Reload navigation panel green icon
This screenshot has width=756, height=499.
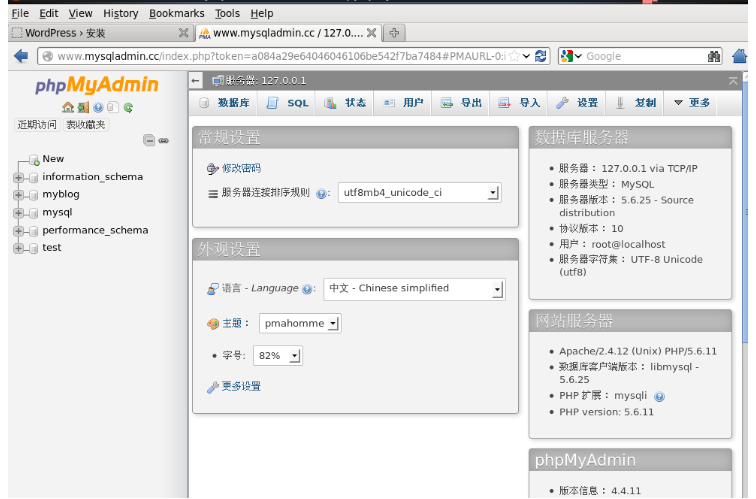click(x=128, y=107)
